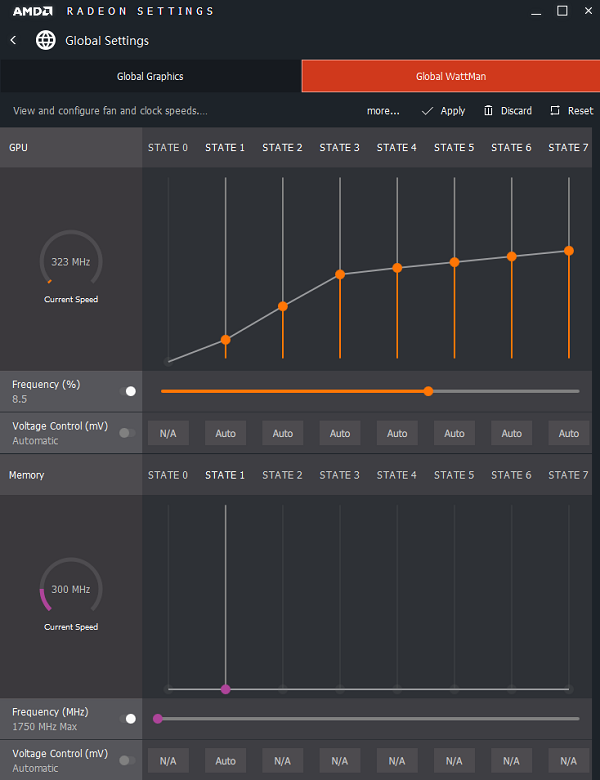Go back using the back arrow
Image resolution: width=600 pixels, height=780 pixels.
[x=13, y=40]
